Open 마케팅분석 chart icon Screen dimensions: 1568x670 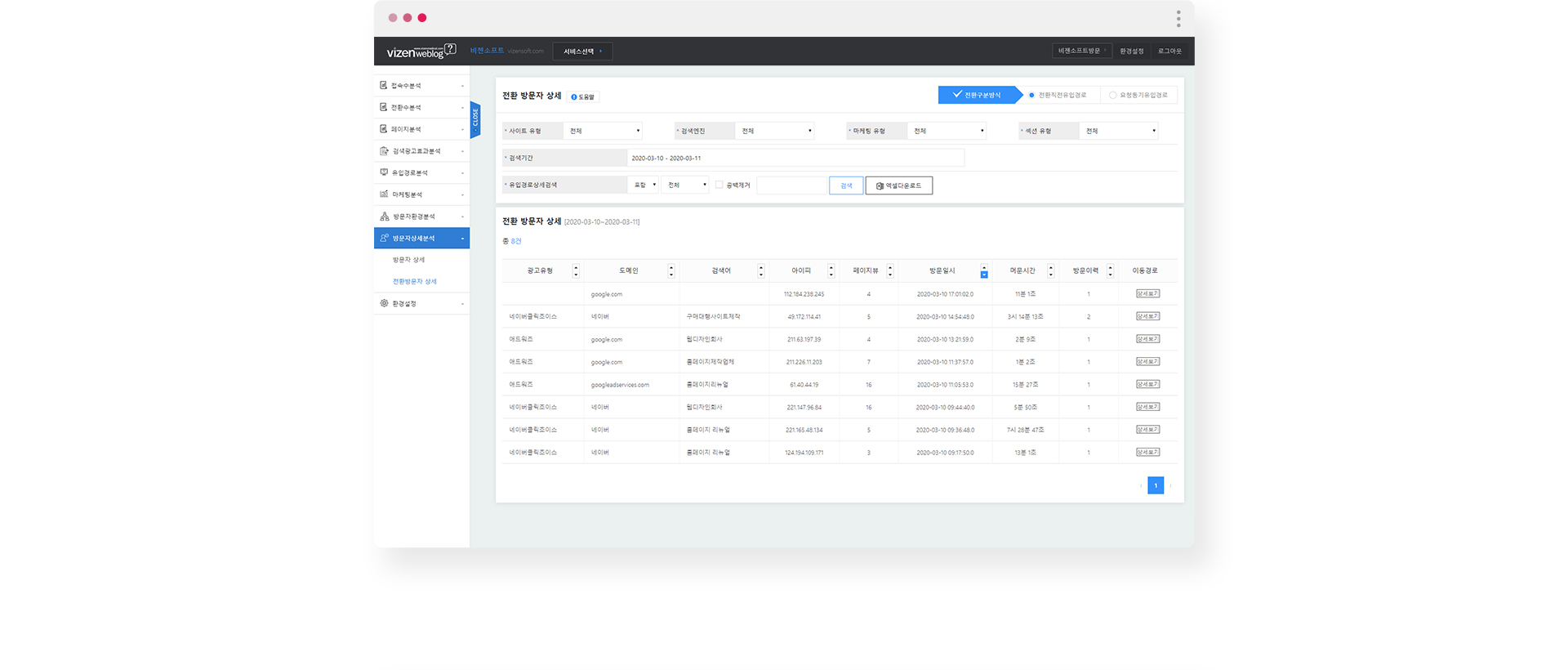(384, 194)
